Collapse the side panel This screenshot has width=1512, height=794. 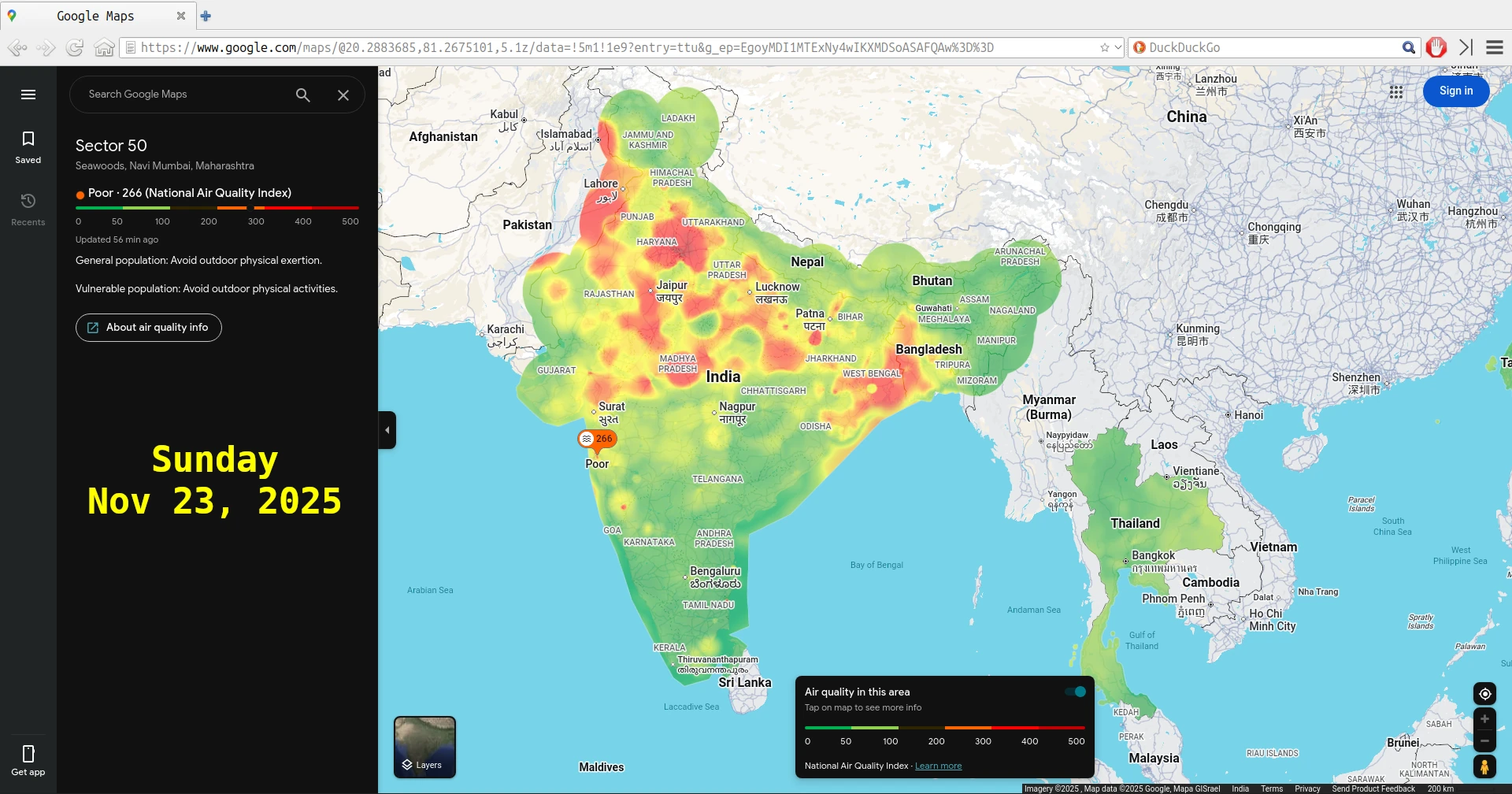point(387,430)
